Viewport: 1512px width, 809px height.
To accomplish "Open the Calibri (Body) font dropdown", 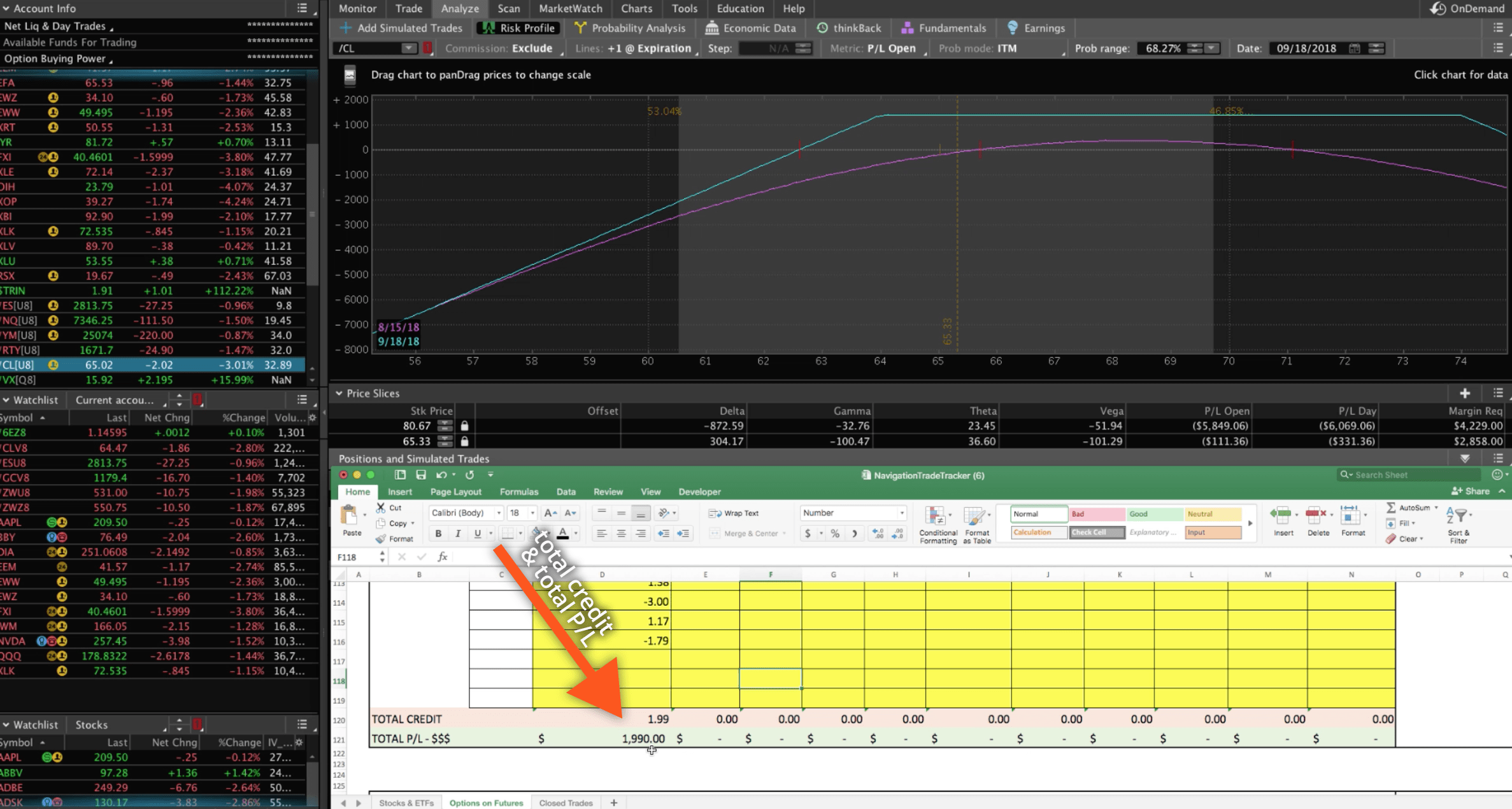I will tap(499, 513).
